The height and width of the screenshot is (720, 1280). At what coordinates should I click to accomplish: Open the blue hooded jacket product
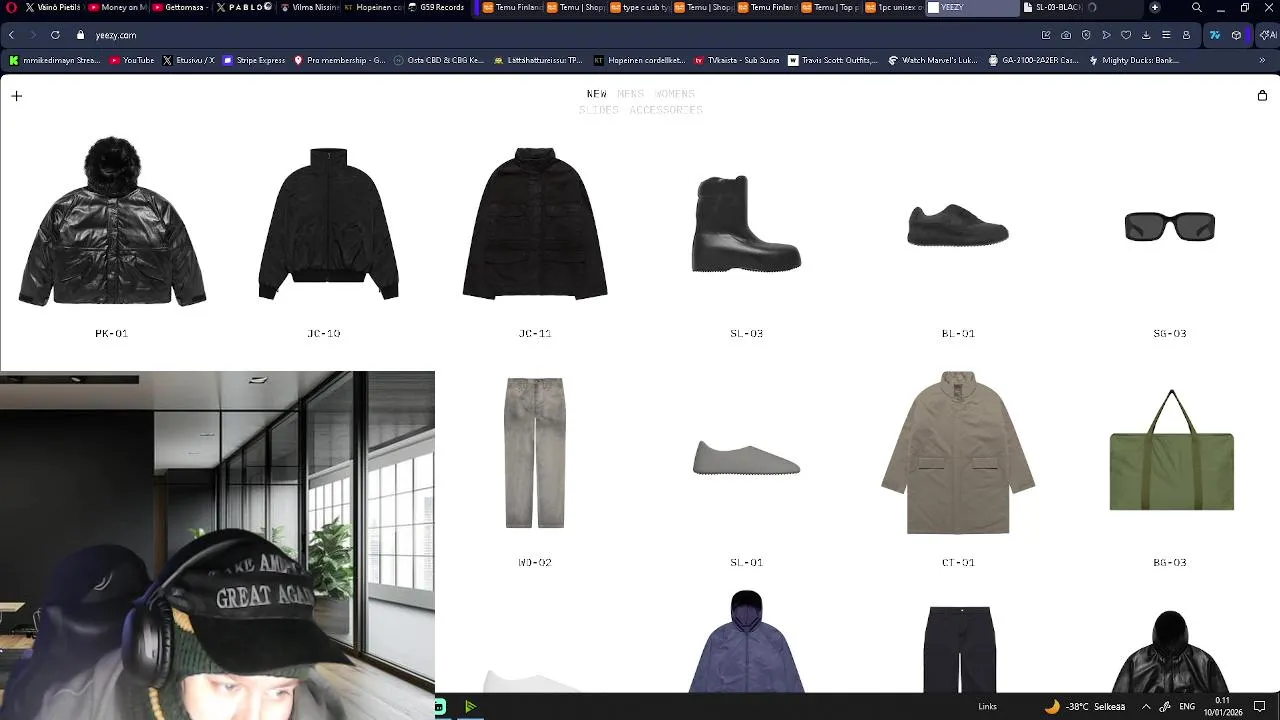click(746, 641)
